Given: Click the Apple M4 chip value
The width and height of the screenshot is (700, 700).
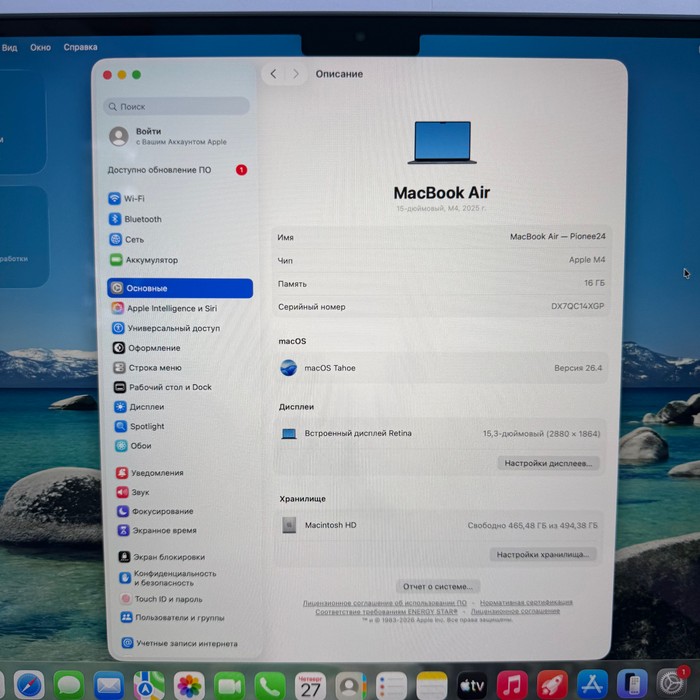Looking at the screenshot, I should coord(587,259).
